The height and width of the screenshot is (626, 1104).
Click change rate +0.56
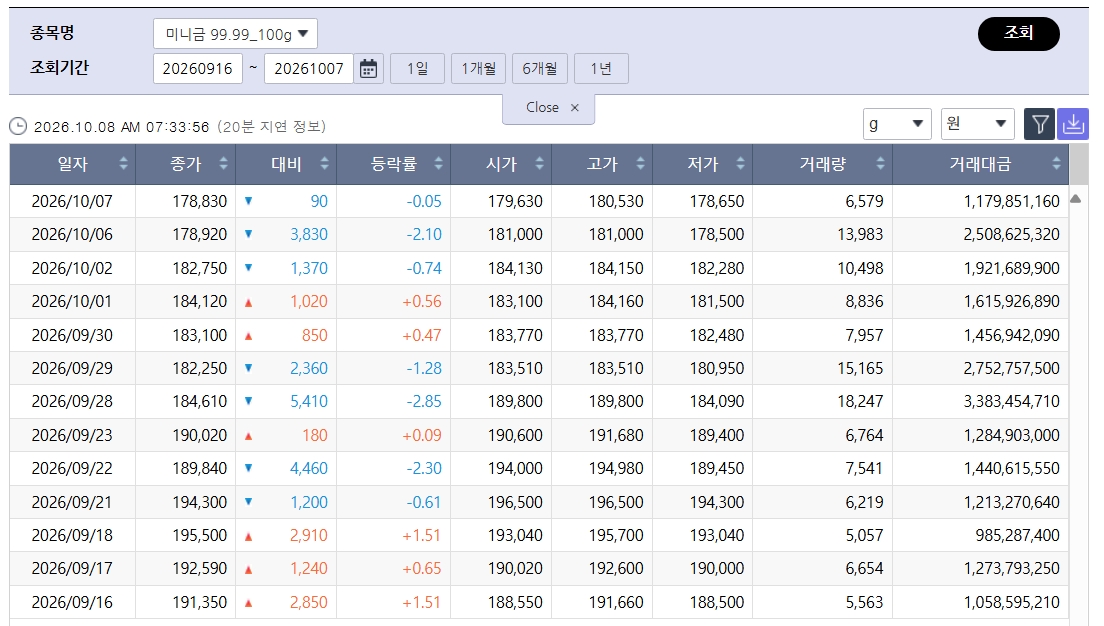(x=422, y=301)
